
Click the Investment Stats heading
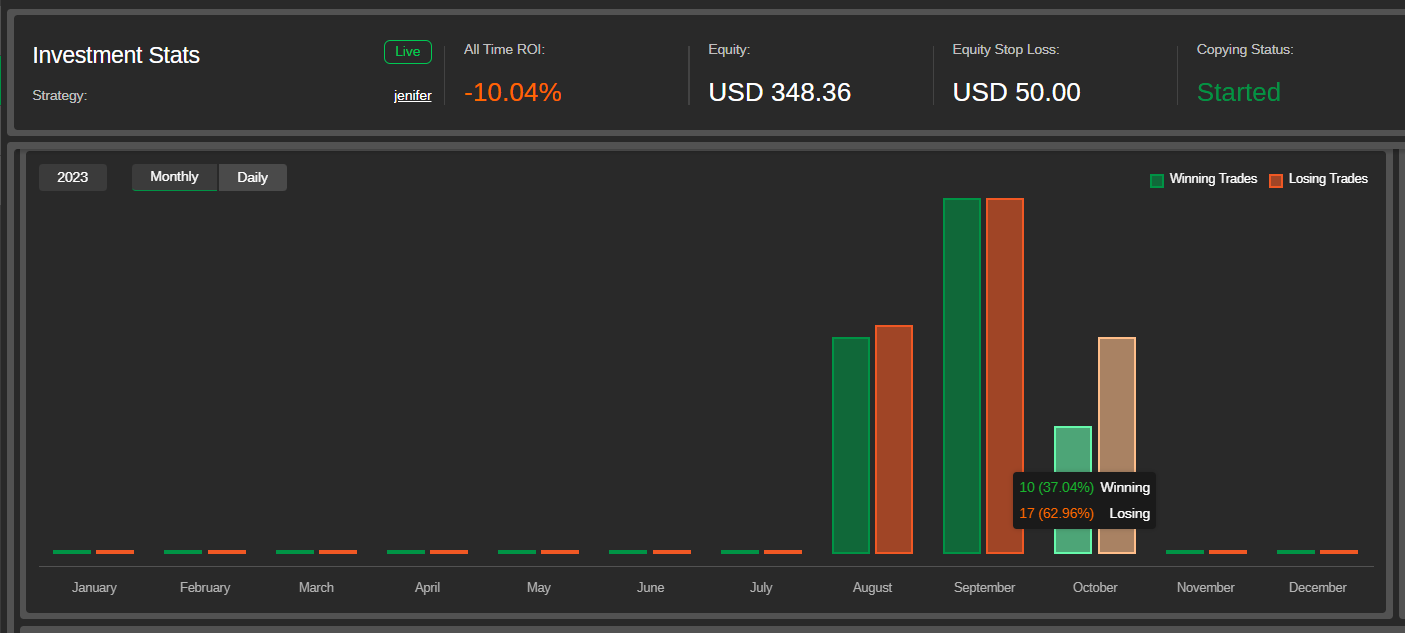pyautogui.click(x=116, y=55)
